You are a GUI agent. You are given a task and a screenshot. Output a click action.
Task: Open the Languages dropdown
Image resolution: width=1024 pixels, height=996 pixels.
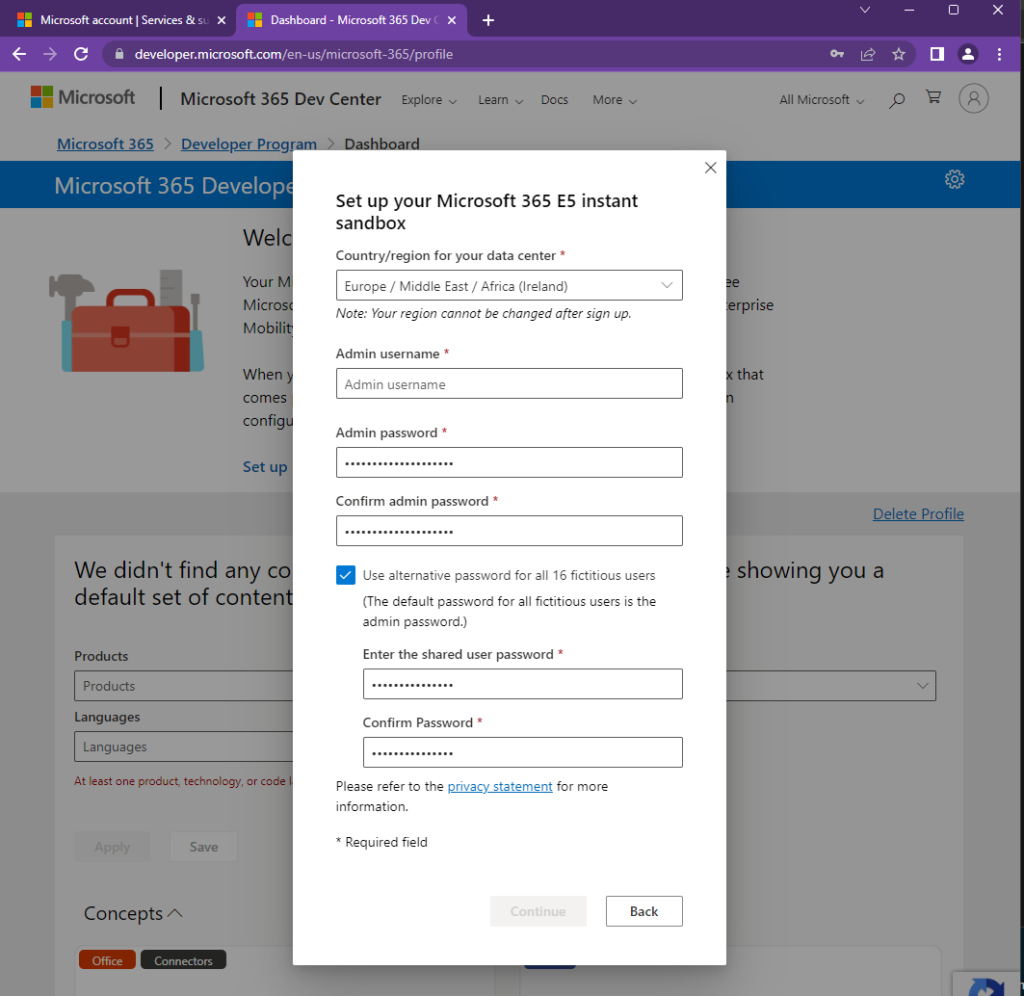[184, 747]
